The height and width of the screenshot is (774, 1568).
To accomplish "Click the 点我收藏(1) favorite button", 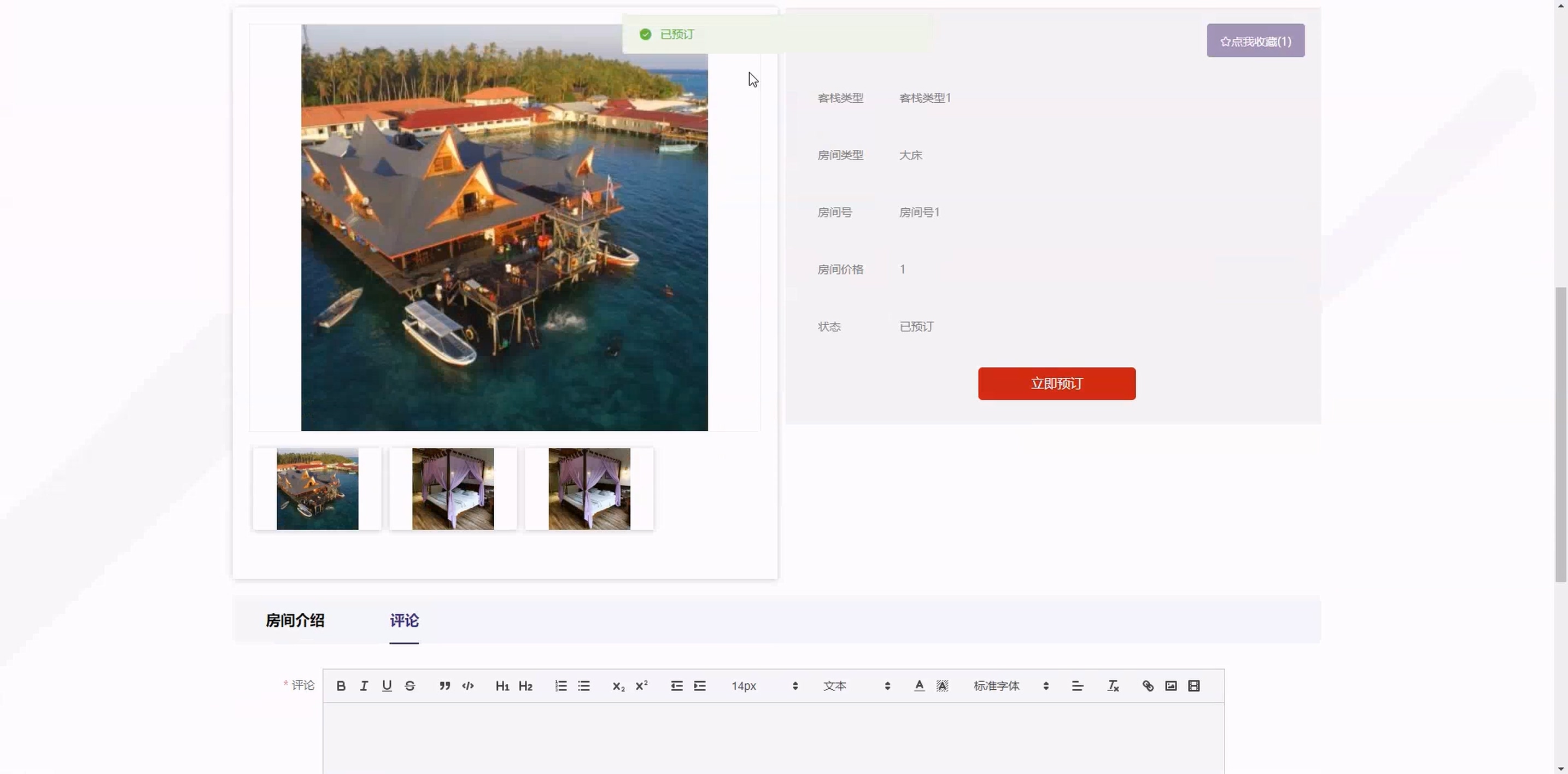I will [1256, 41].
